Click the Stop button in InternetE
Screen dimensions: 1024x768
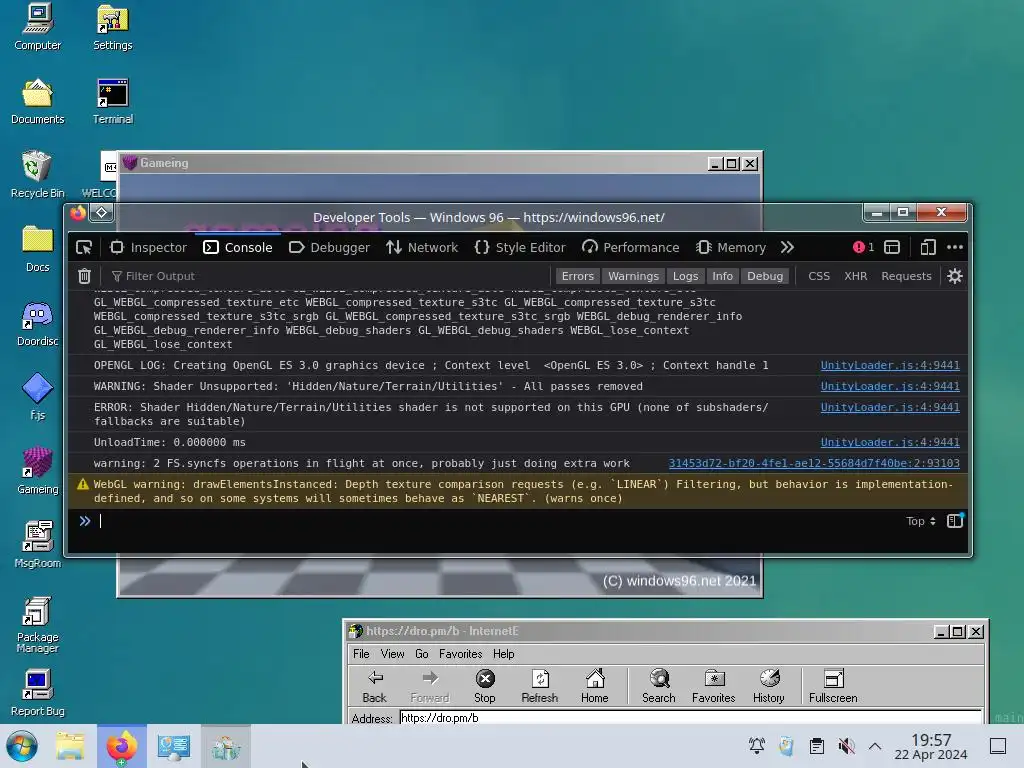pos(485,686)
